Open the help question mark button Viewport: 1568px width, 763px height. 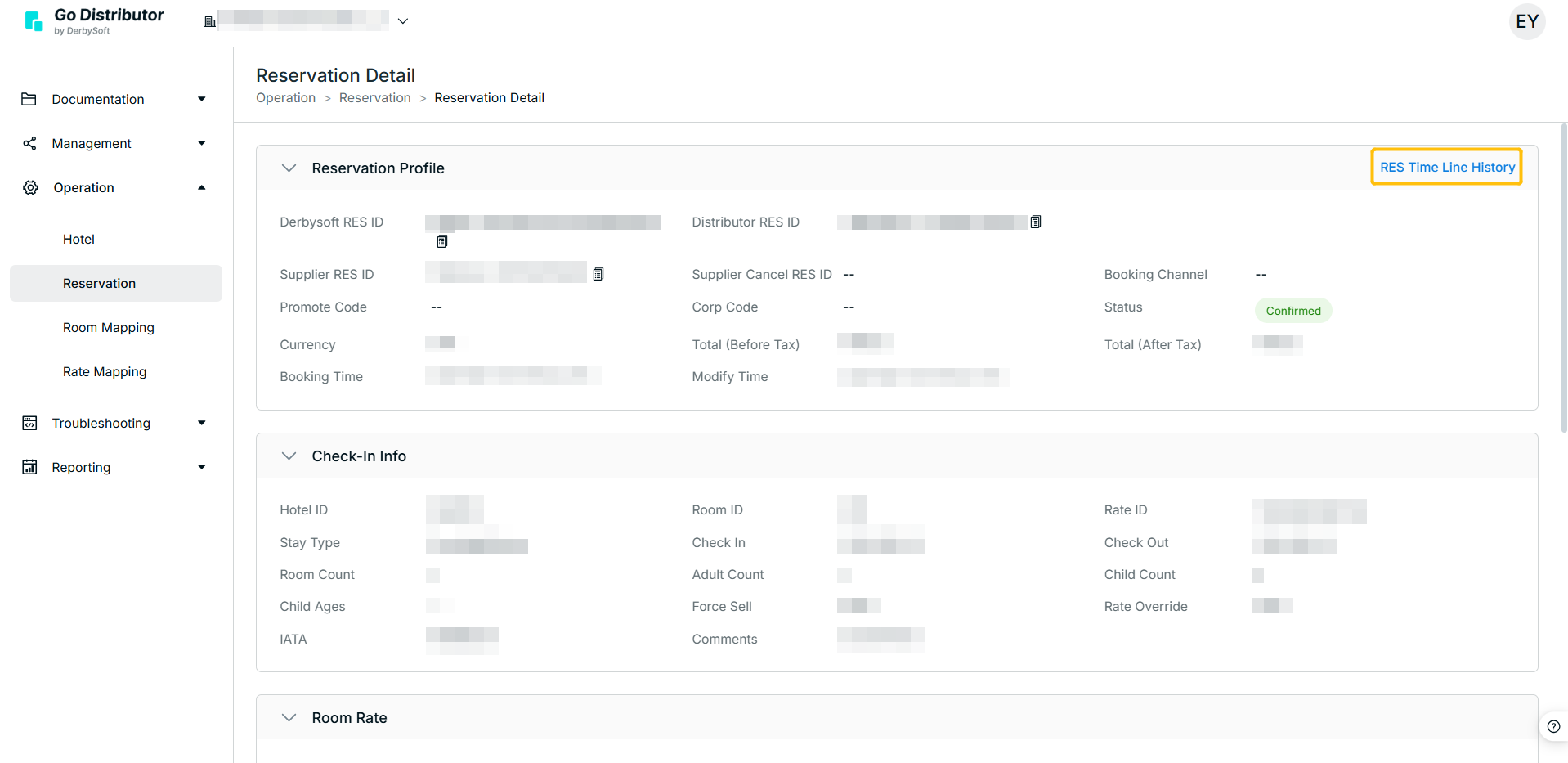1553,726
